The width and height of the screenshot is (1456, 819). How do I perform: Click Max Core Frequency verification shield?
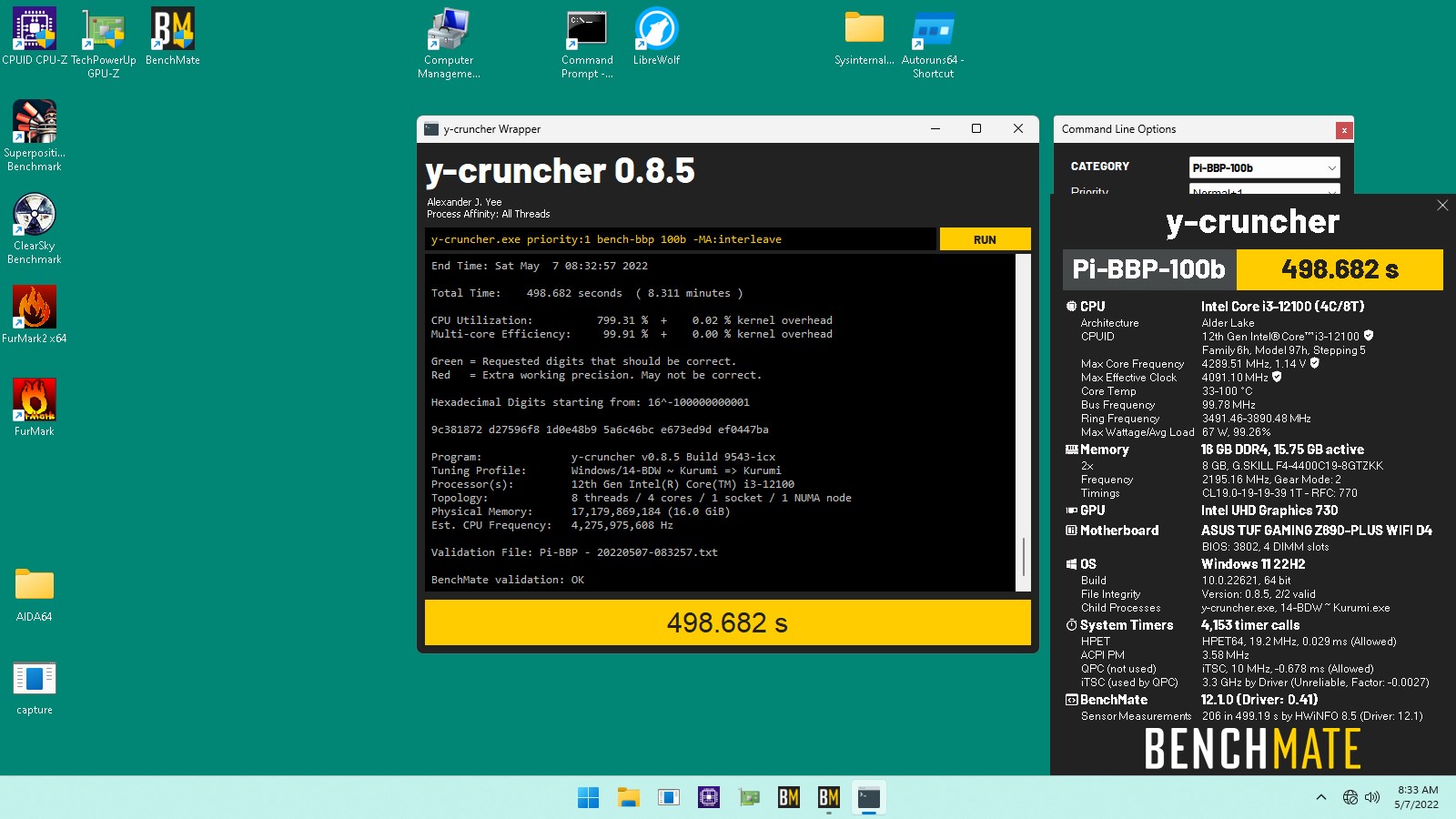(1314, 363)
